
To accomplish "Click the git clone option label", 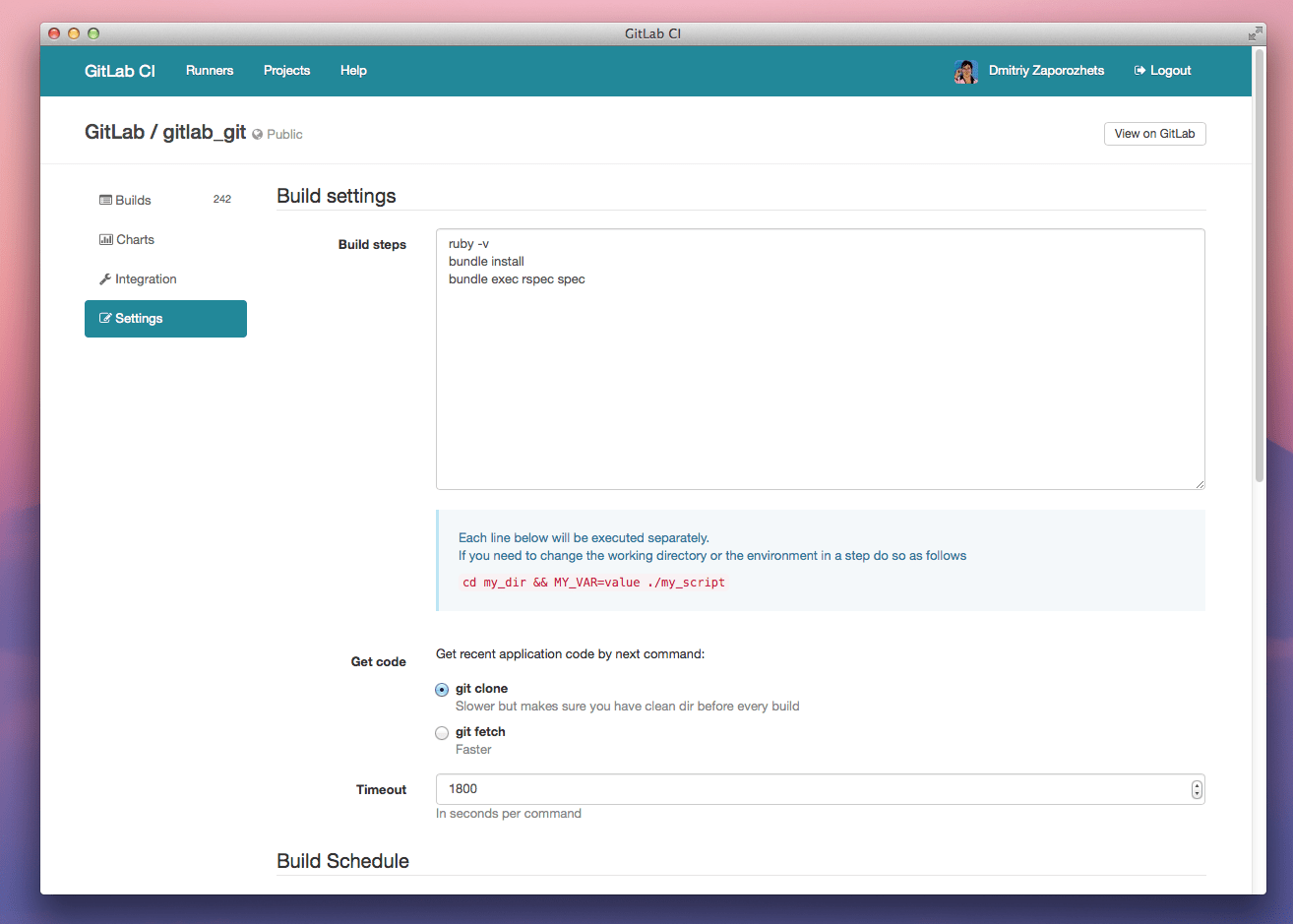I will click(x=481, y=689).
